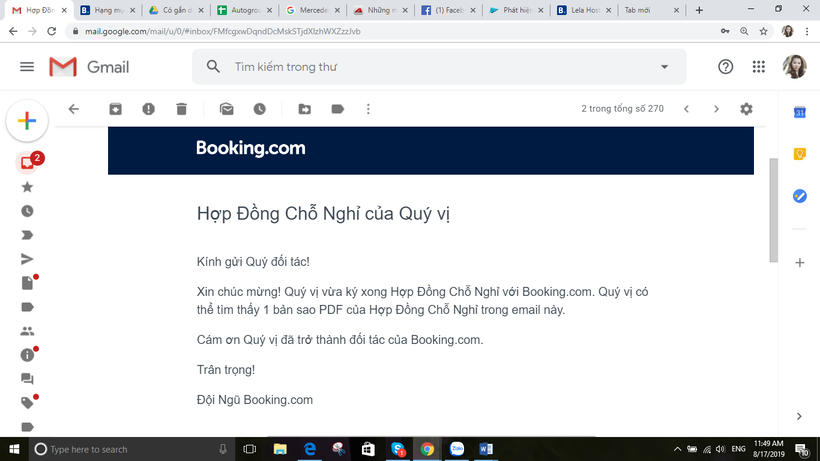Image resolution: width=820 pixels, height=461 pixels.
Task: Open the Chrome three-dot menu
Action: (807, 31)
